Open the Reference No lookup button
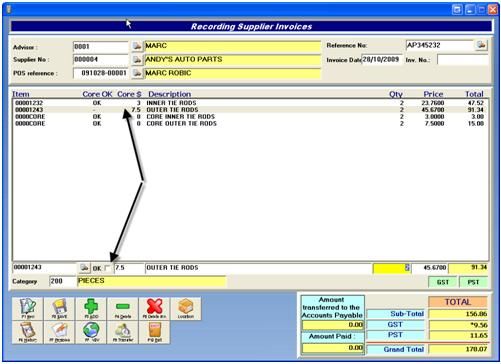 pos(481,45)
